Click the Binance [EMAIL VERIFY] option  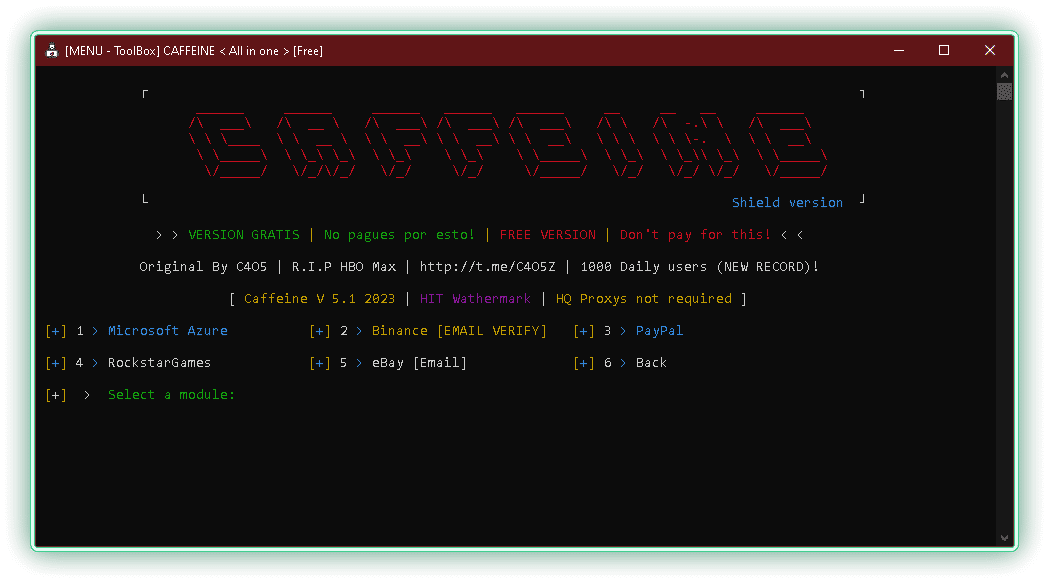pyautogui.click(x=459, y=330)
